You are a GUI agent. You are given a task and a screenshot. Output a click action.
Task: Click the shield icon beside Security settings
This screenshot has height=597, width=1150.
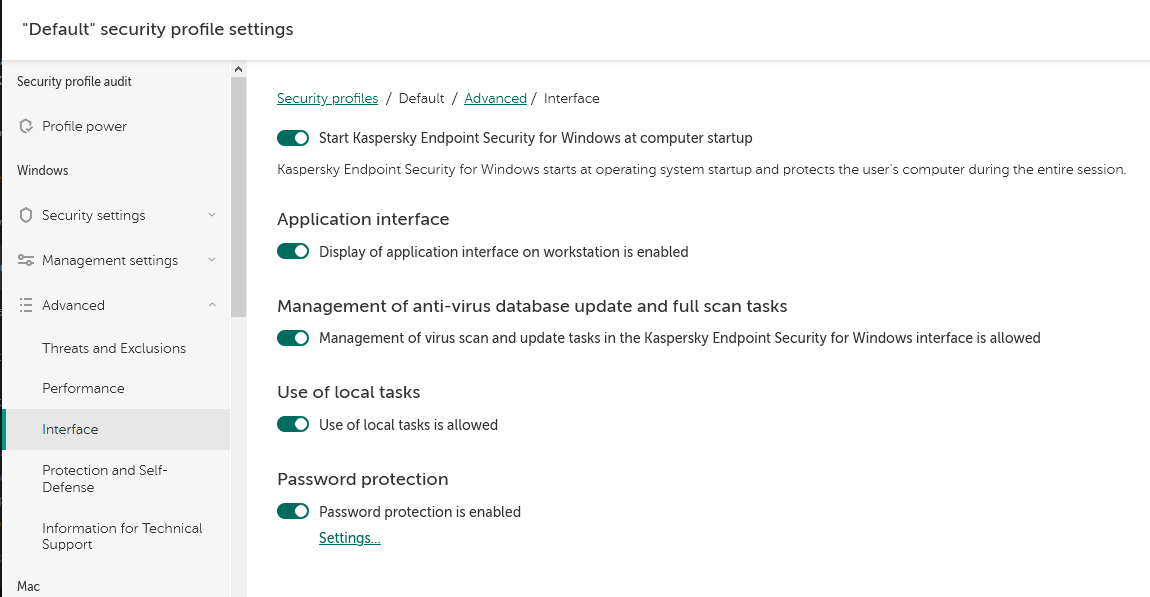click(27, 215)
